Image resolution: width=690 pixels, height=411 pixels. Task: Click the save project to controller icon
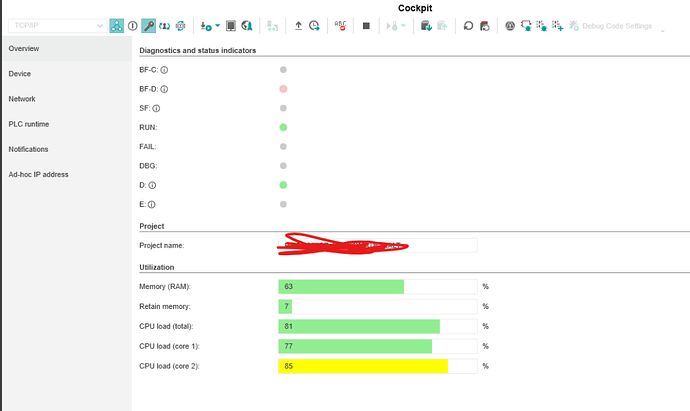[x=426, y=26]
